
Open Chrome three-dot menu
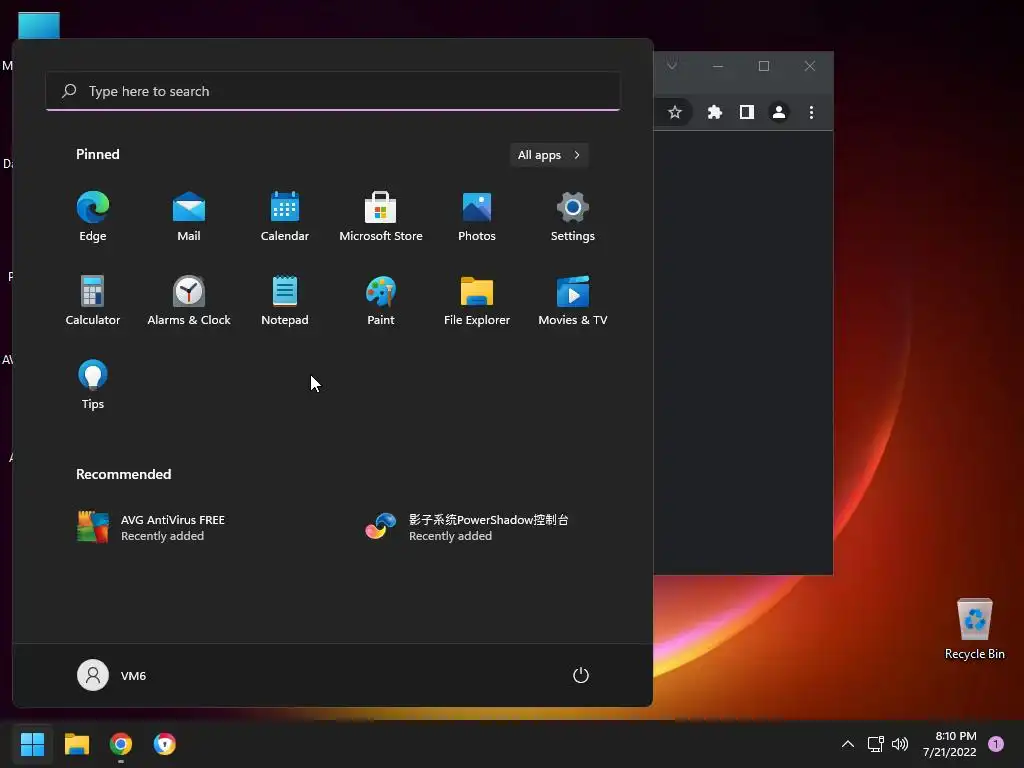(x=811, y=112)
